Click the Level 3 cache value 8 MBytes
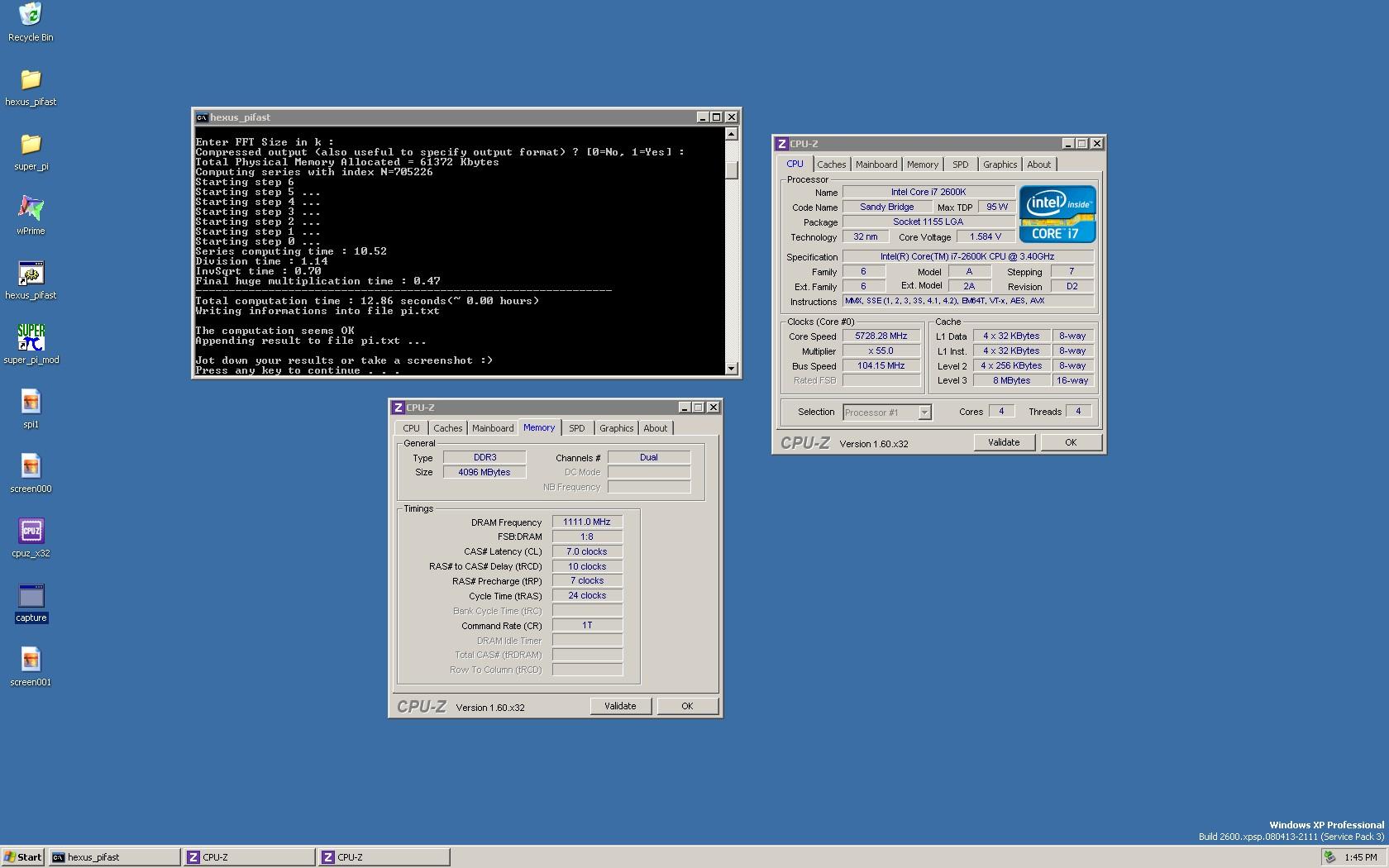 tap(1011, 381)
